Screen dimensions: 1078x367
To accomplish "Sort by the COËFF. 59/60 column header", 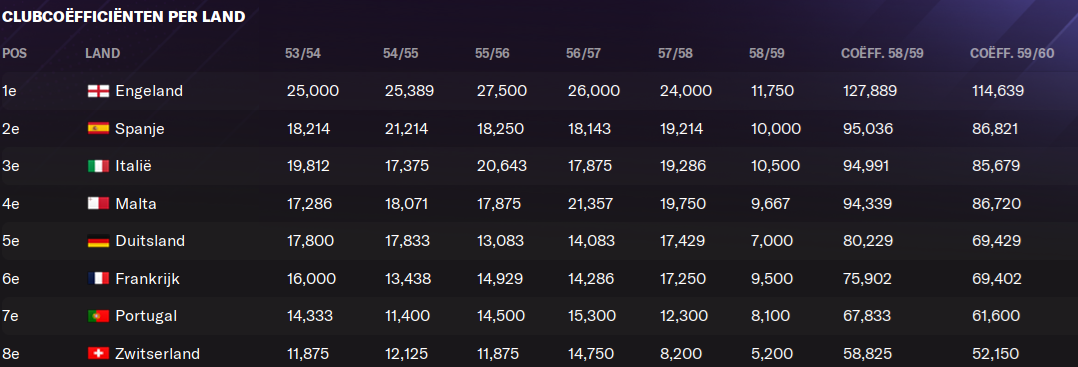I will 1012,54.
